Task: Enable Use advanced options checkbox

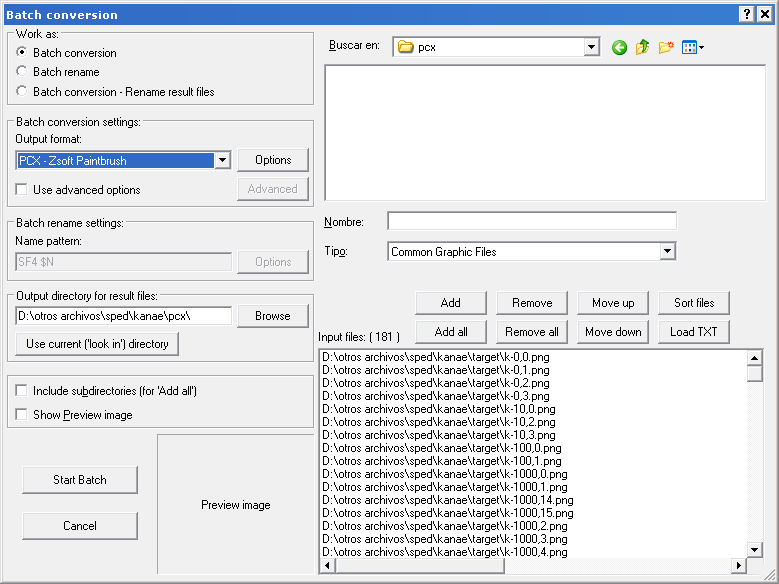Action: pos(22,190)
